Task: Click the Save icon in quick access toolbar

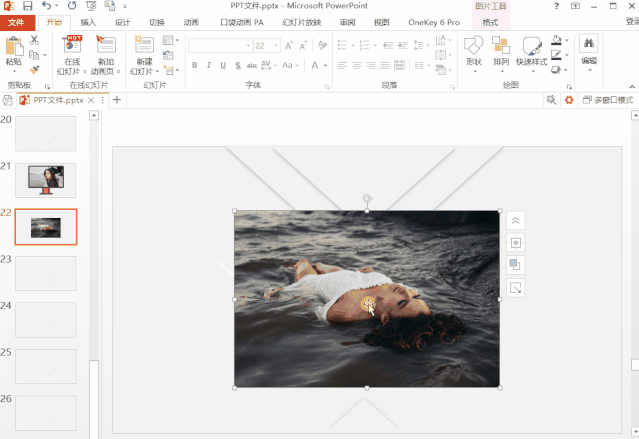Action: tap(27, 6)
